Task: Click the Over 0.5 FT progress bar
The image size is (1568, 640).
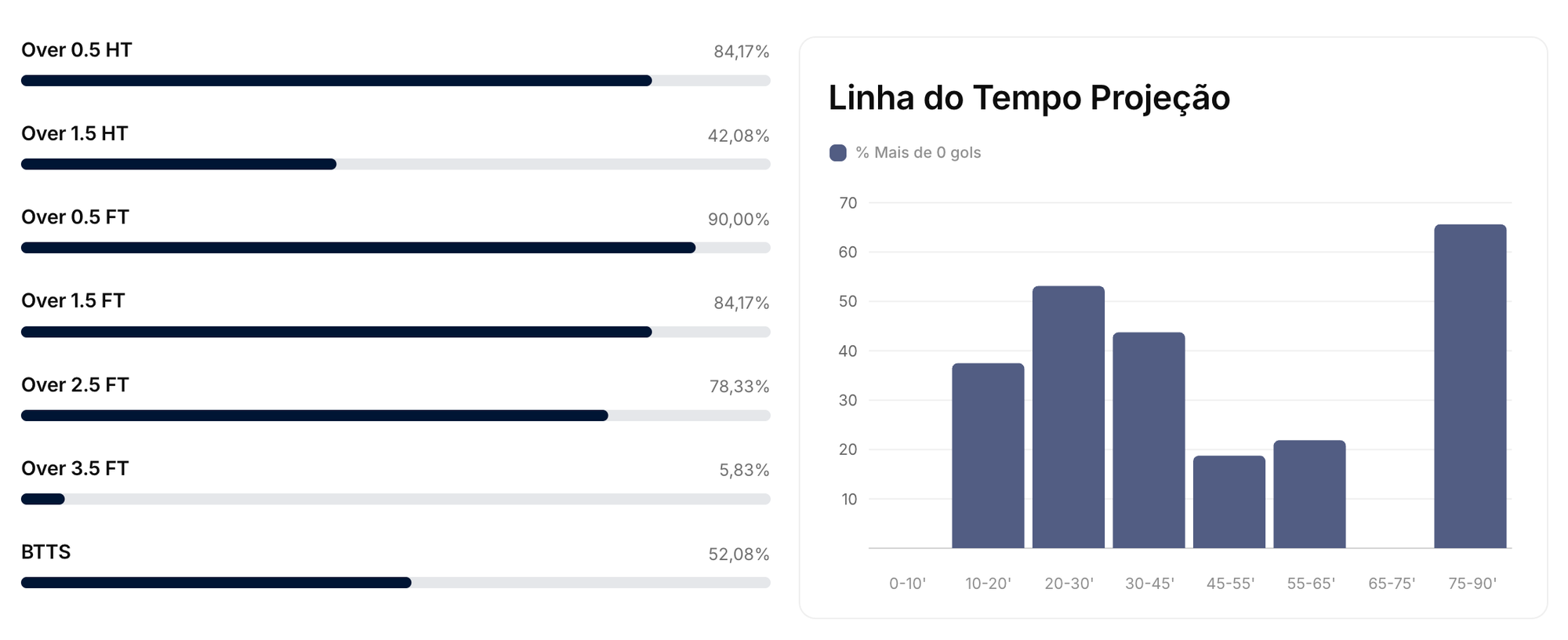Action: point(395,248)
